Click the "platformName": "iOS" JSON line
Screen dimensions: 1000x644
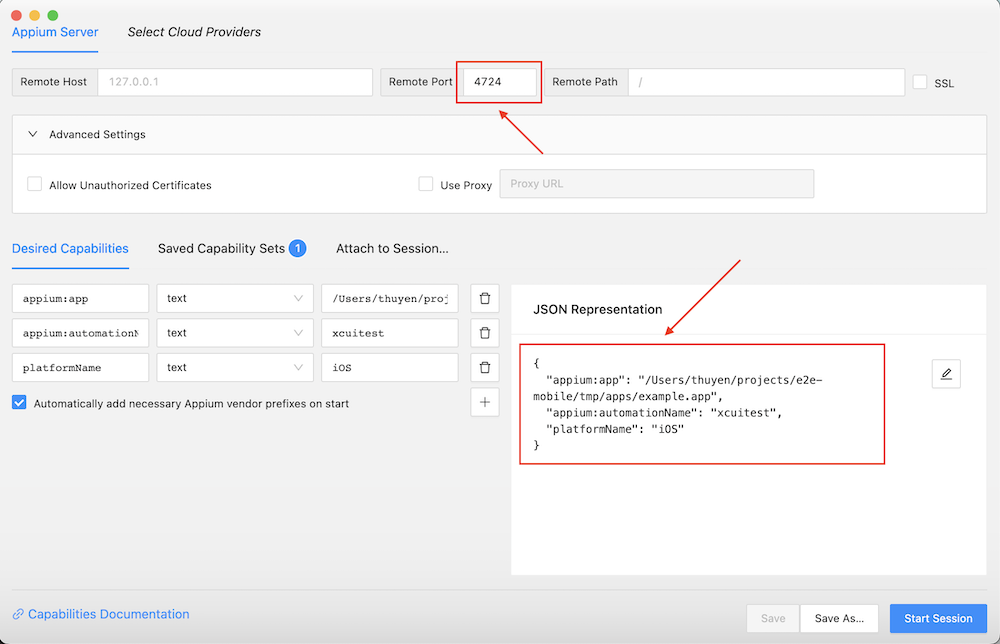(615, 429)
